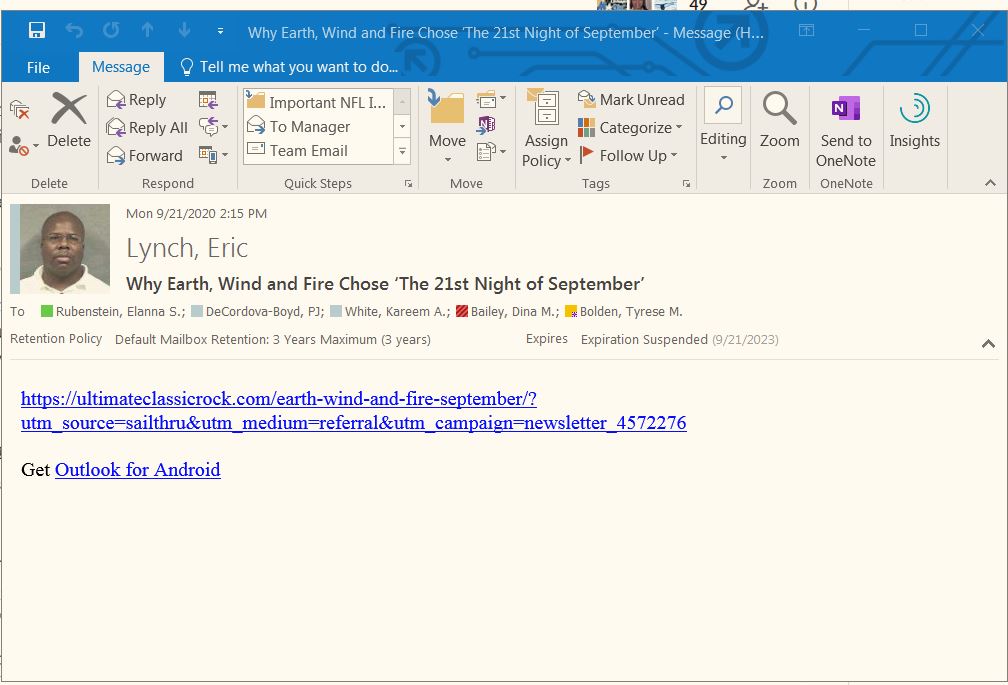Open Tags dialog launcher

point(687,184)
